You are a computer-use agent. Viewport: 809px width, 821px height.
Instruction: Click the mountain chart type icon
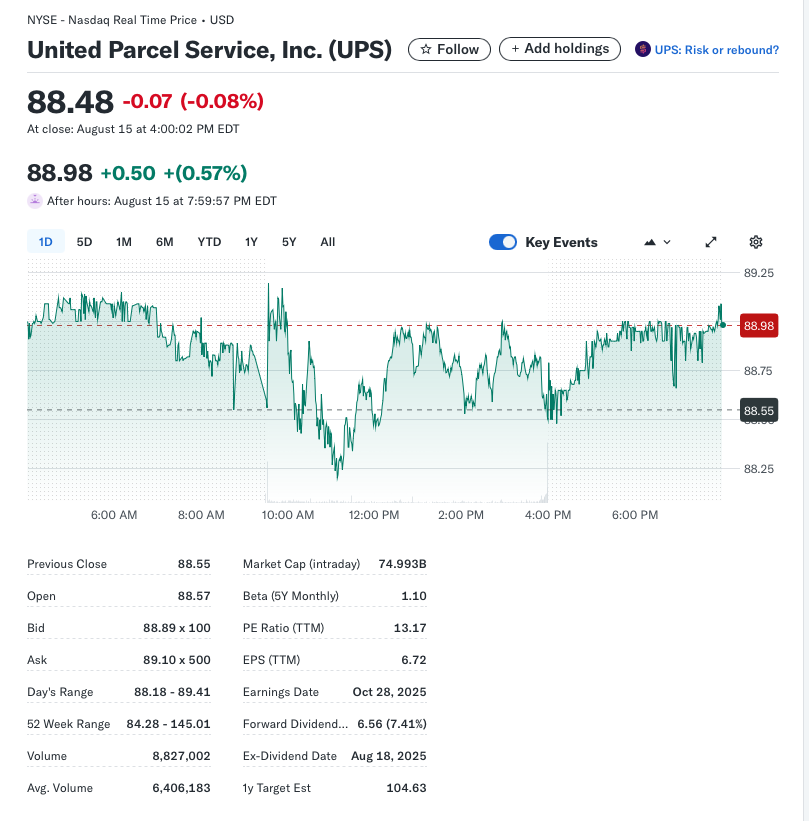click(650, 242)
